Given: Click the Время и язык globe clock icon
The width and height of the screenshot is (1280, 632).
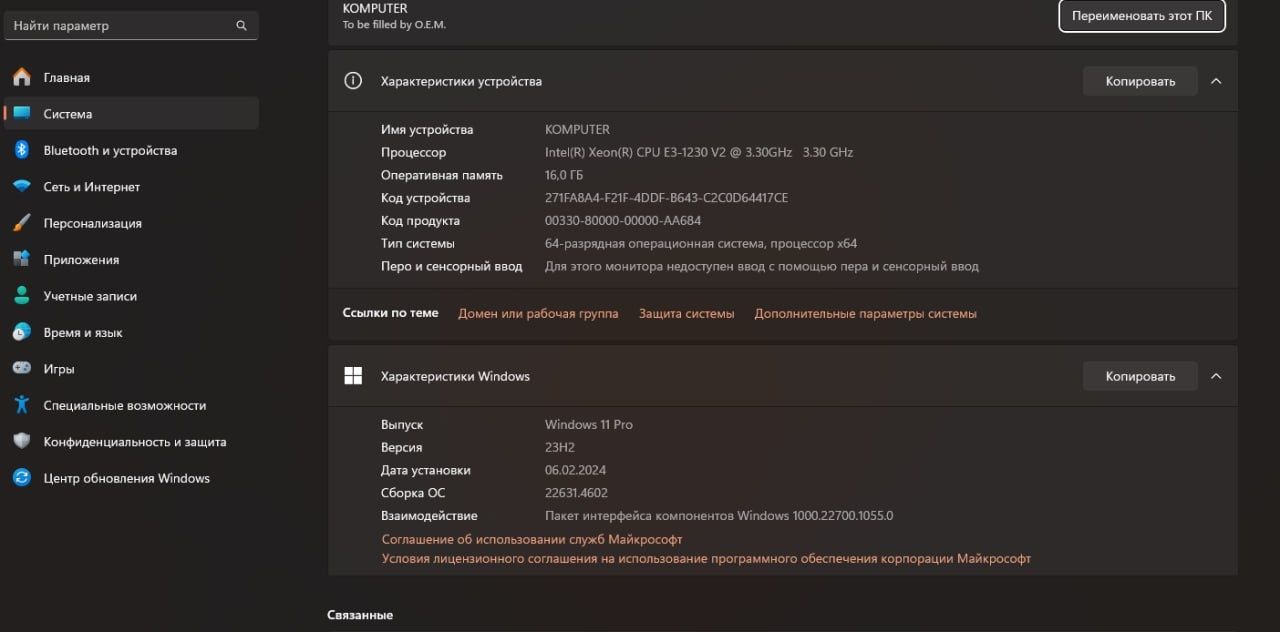Looking at the screenshot, I should coord(21,332).
